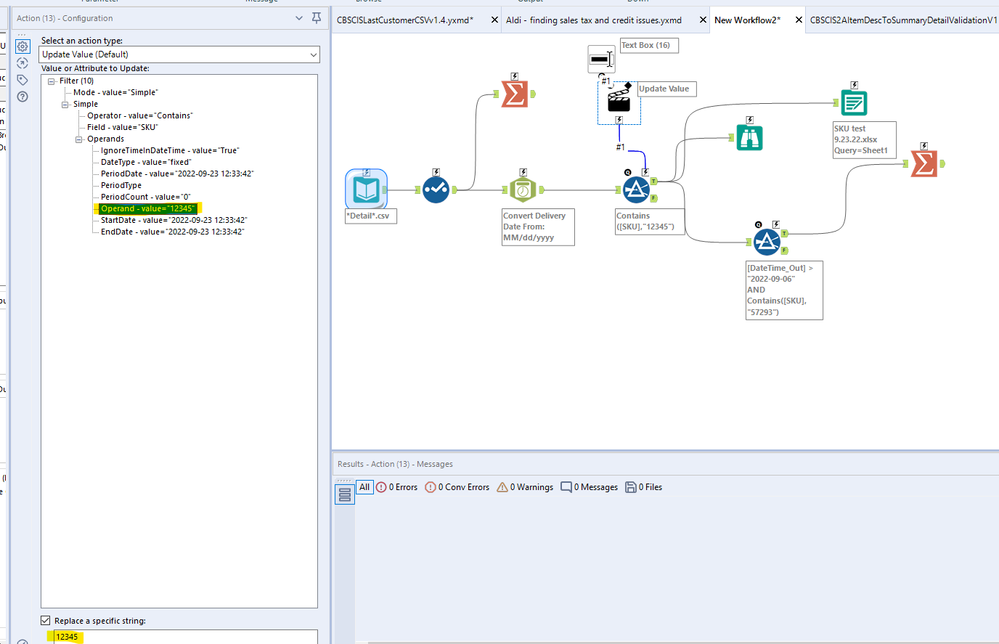Select the Text Box interface tool icon
This screenshot has width=999, height=644.
click(600, 59)
